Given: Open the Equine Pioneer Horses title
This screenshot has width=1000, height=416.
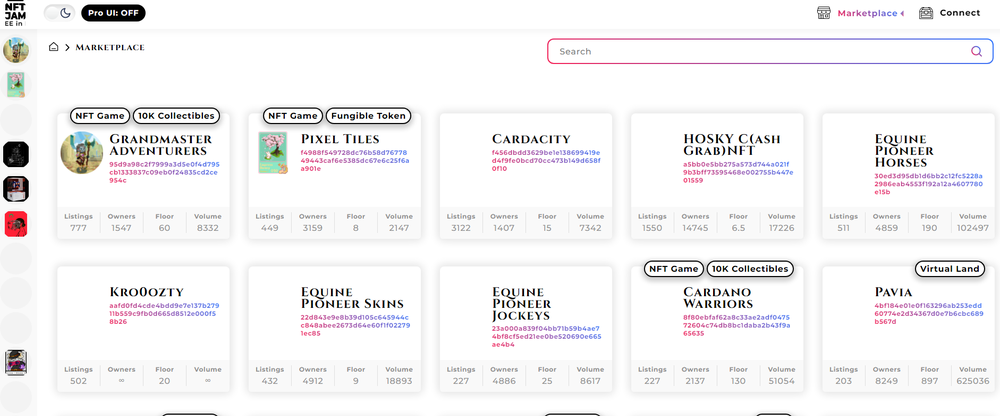Looking at the screenshot, I should 904,151.
